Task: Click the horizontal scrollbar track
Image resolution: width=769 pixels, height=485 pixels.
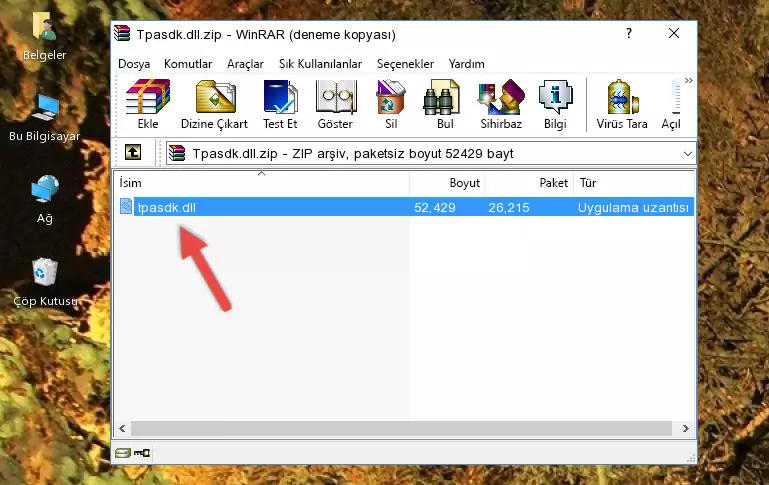Action: (401, 429)
